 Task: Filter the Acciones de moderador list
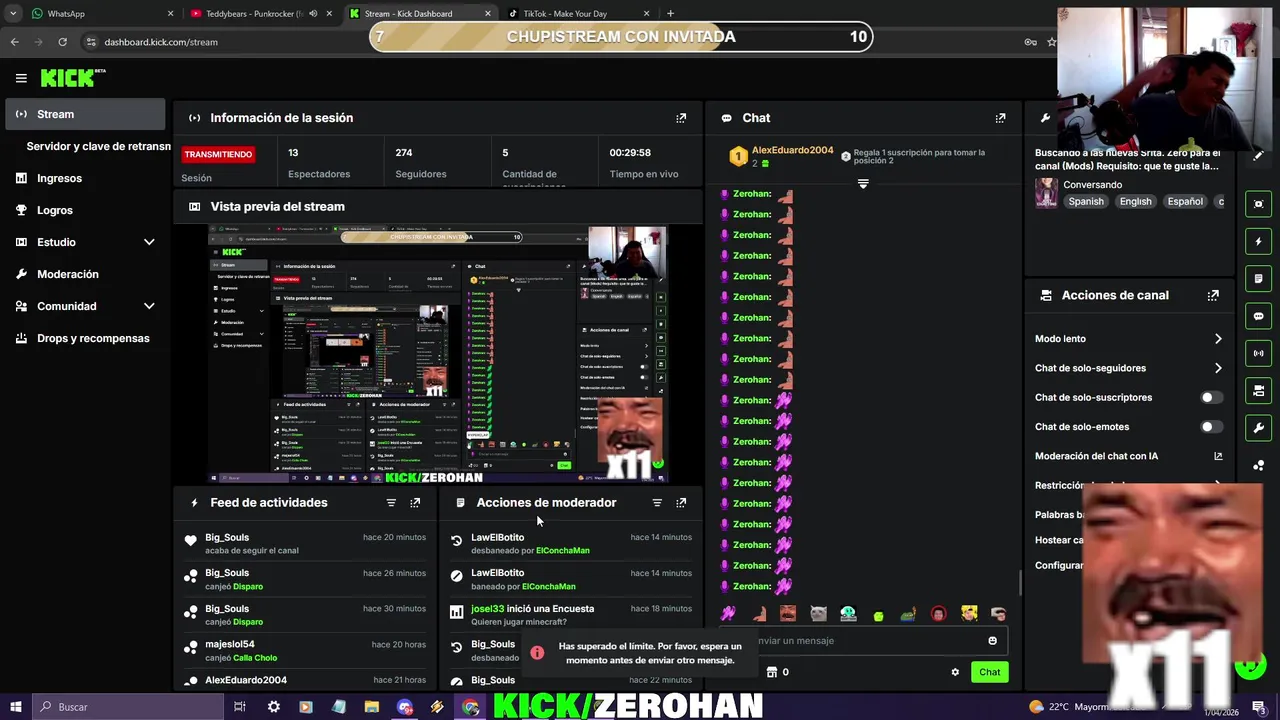(x=657, y=503)
